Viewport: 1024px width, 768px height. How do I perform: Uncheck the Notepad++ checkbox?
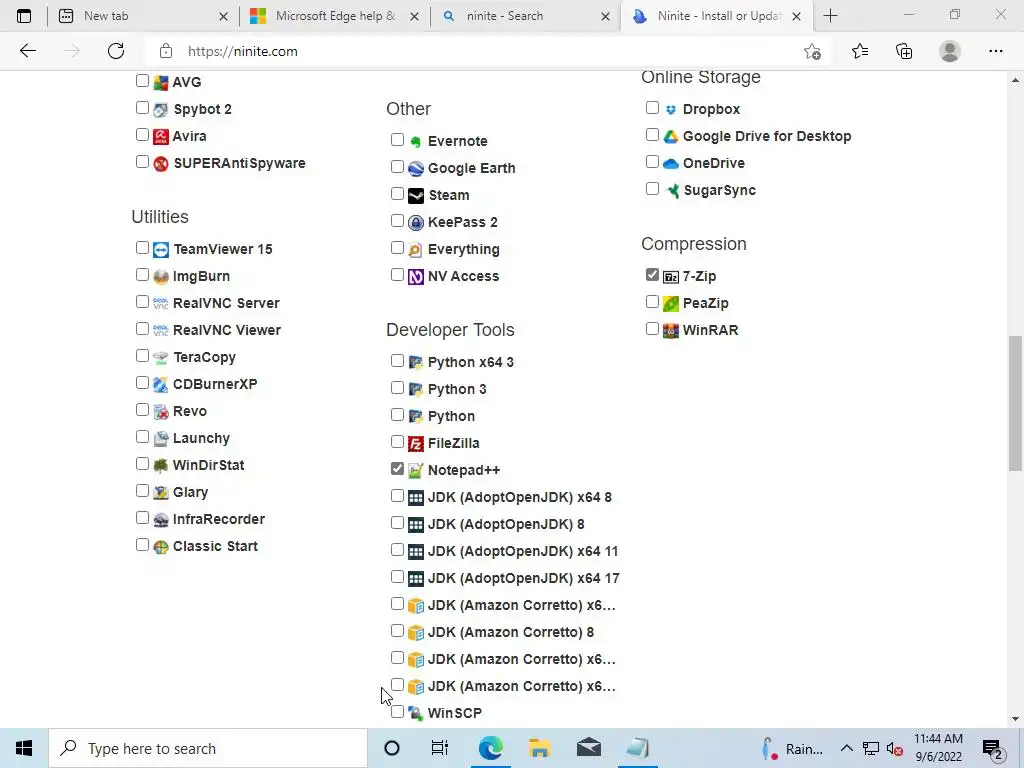[397, 468]
